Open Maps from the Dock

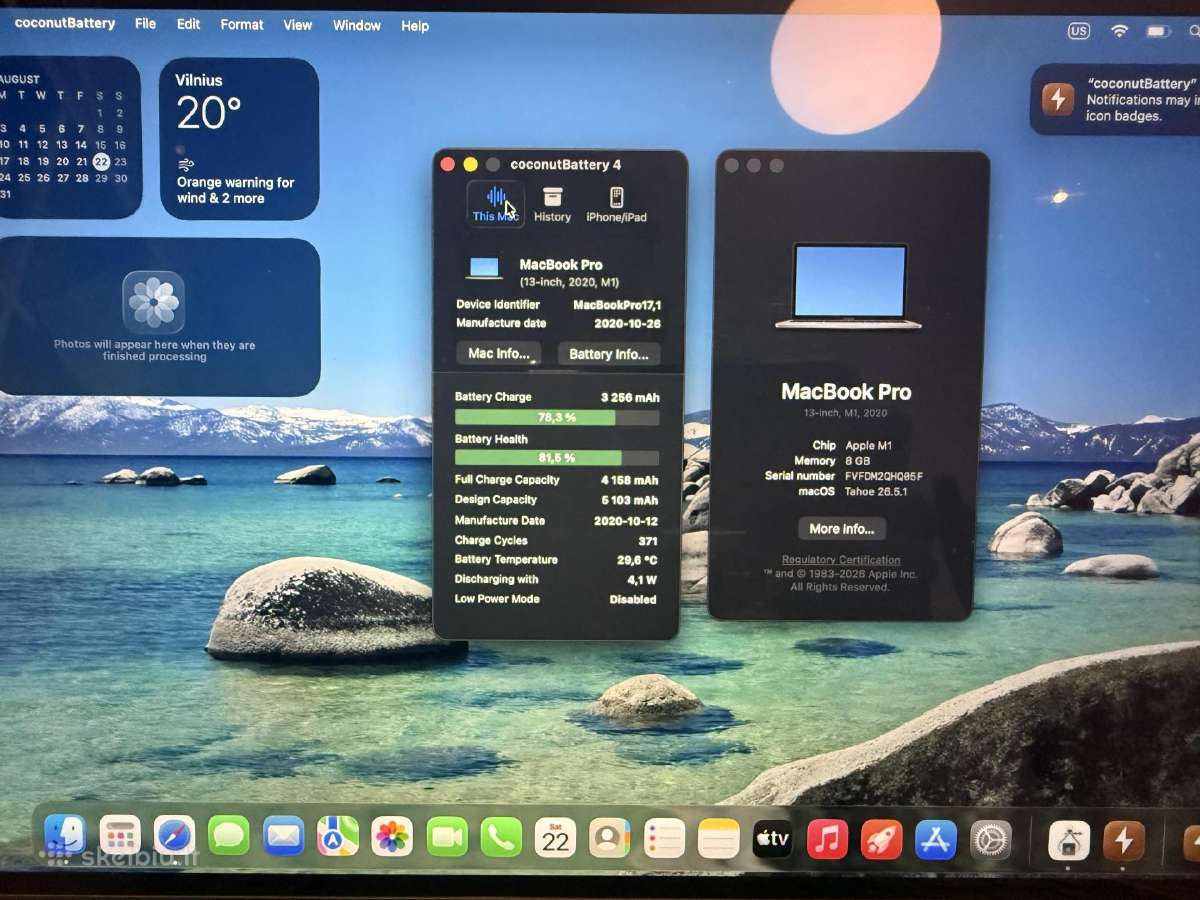pyautogui.click(x=338, y=836)
